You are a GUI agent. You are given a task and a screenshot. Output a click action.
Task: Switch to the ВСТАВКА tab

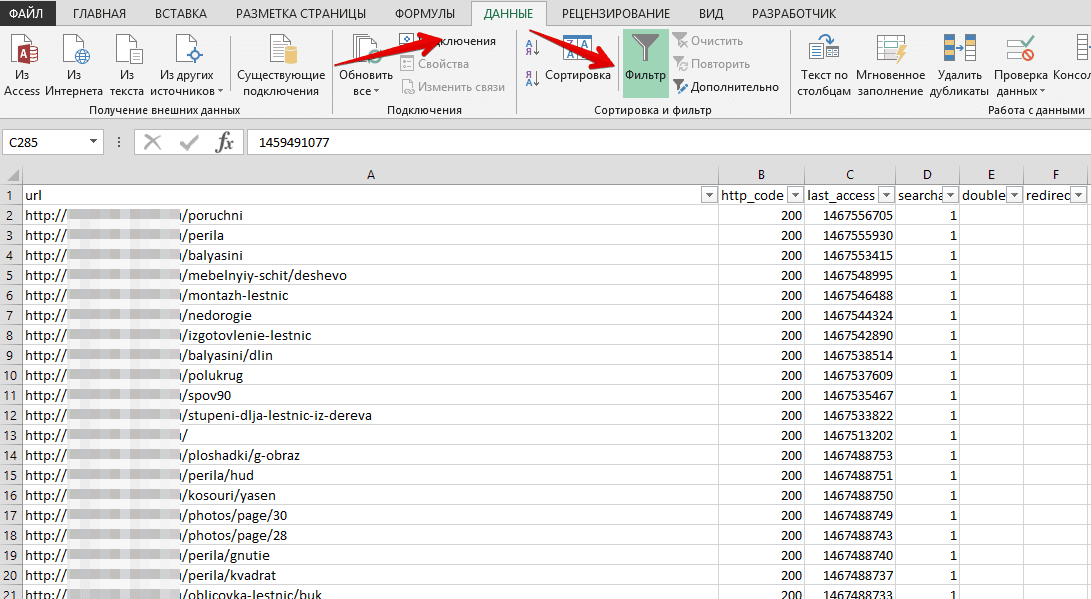coord(181,13)
